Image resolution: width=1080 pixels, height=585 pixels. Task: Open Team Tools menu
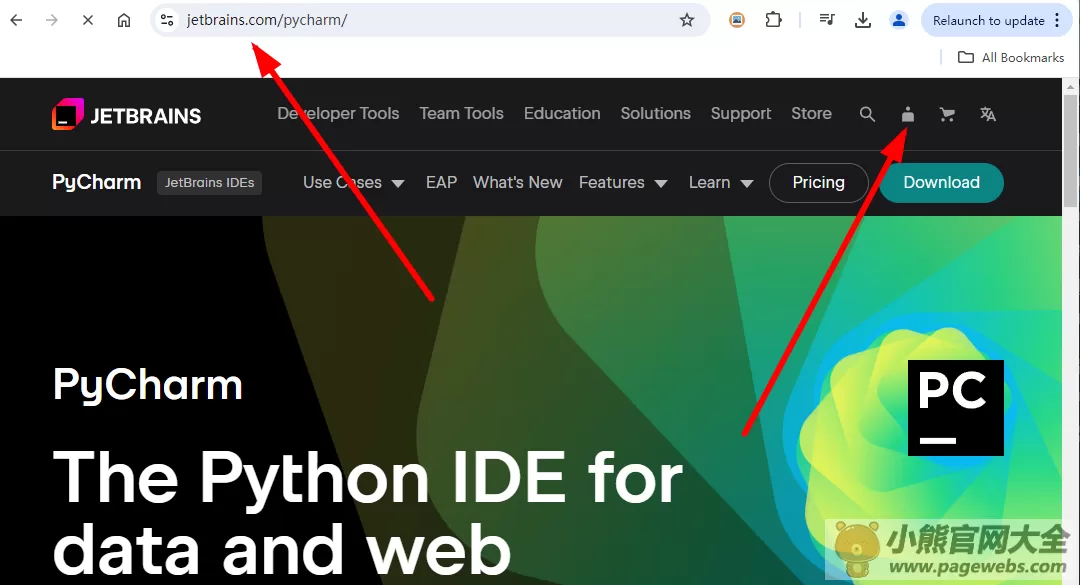coord(461,114)
